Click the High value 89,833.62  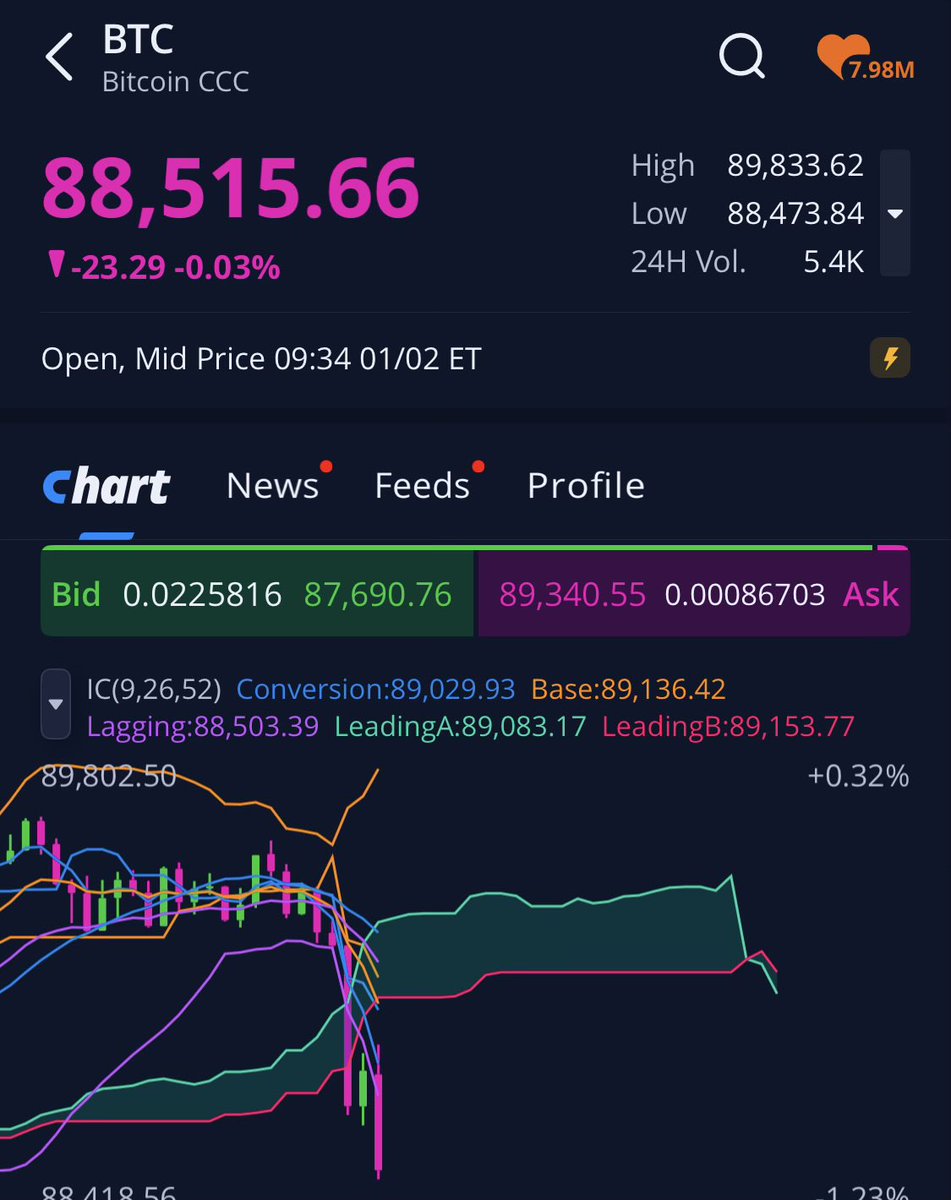pos(795,165)
